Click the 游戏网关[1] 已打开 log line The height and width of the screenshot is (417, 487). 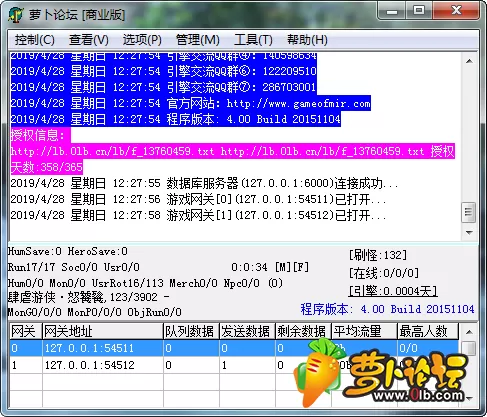tap(198, 215)
